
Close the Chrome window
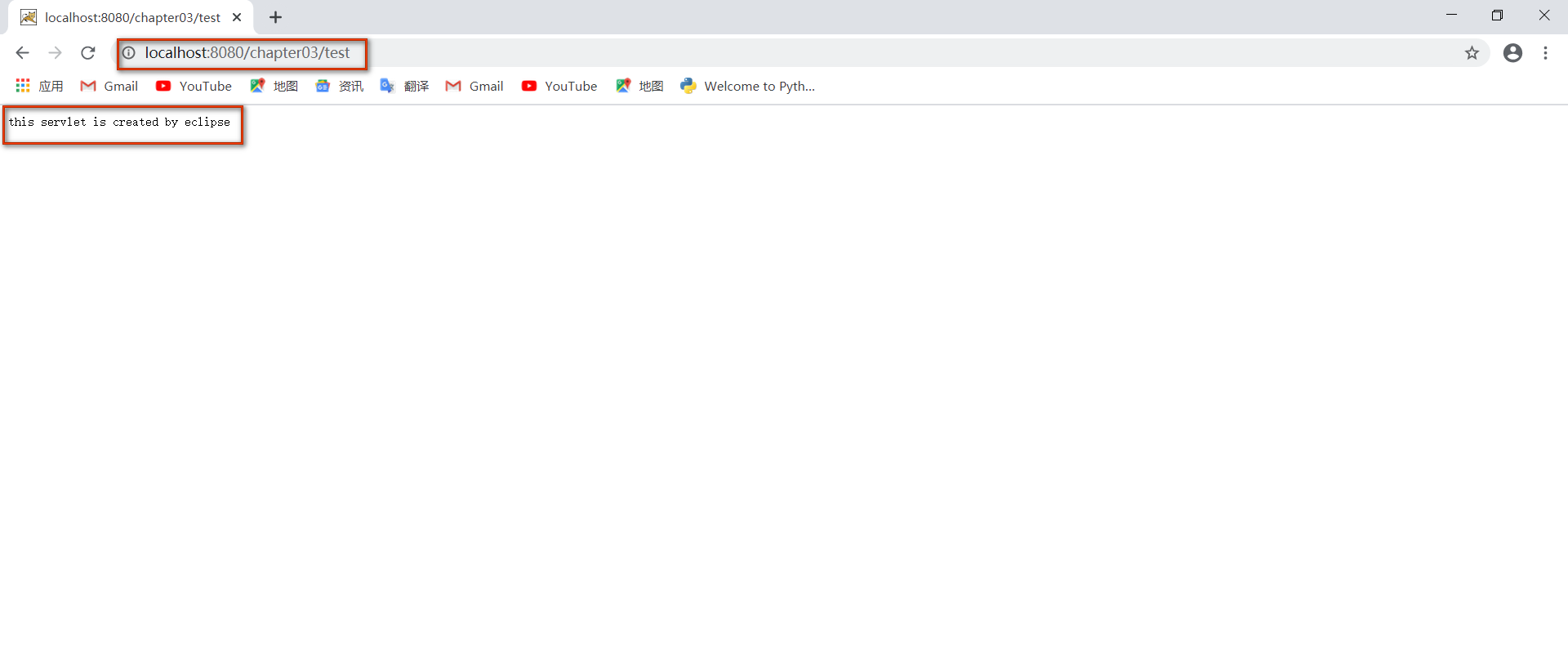click(1544, 16)
